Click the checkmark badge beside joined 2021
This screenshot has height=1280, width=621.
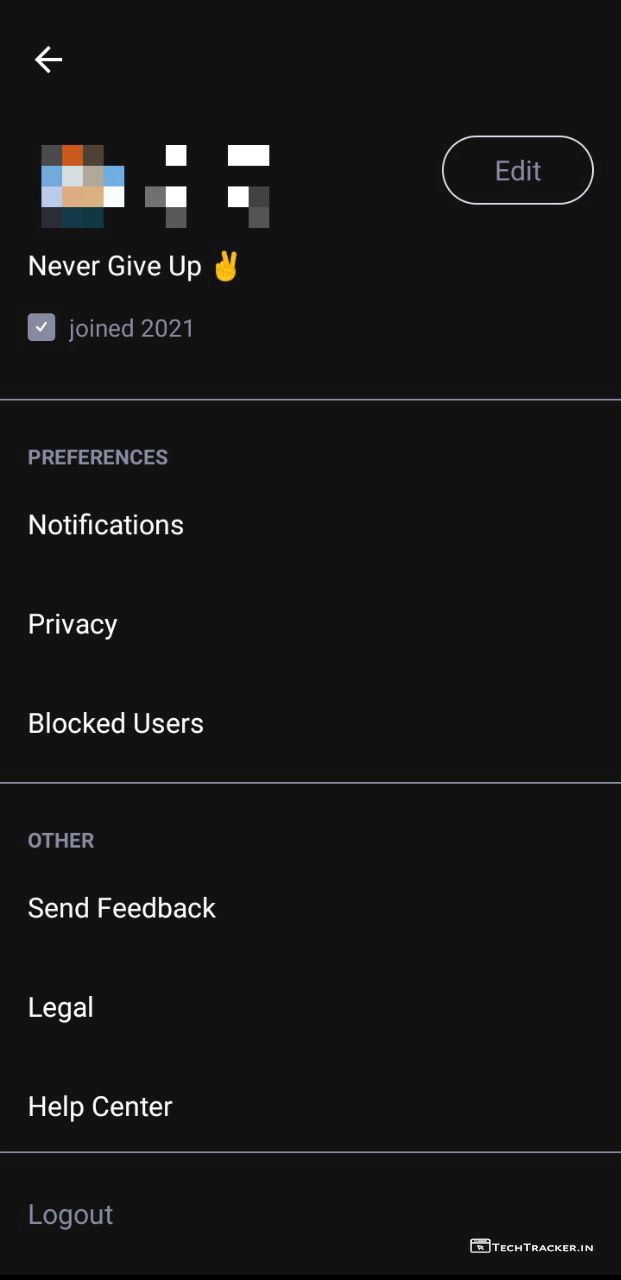[41, 328]
